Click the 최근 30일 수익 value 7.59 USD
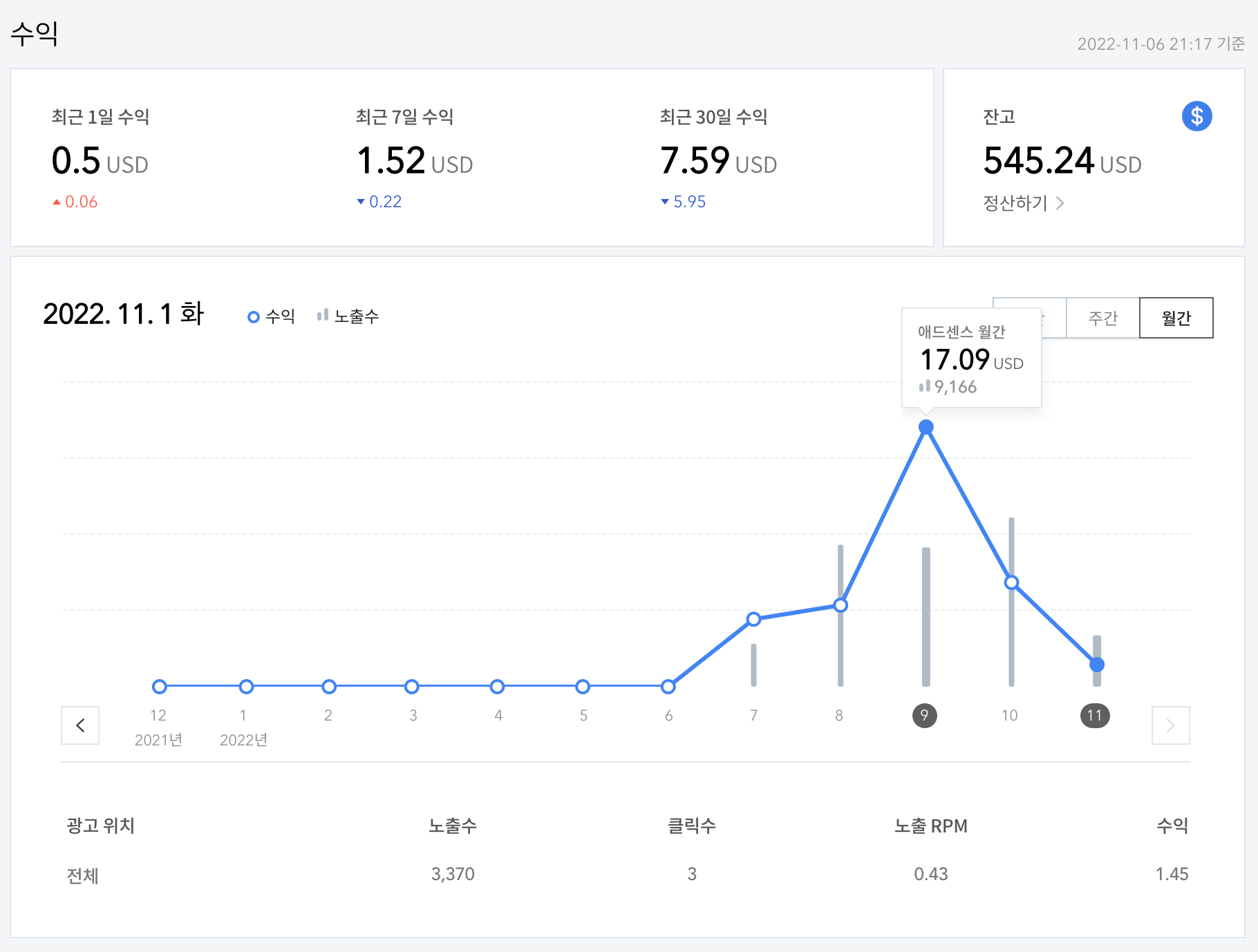The image size is (1258, 952). (719, 161)
